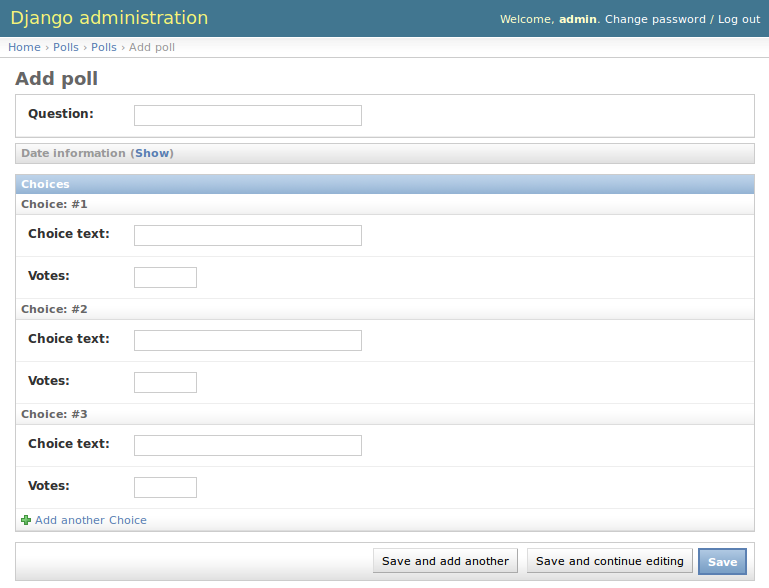Focus Choice #1 Choice text field
769x588 pixels.
(x=247, y=235)
